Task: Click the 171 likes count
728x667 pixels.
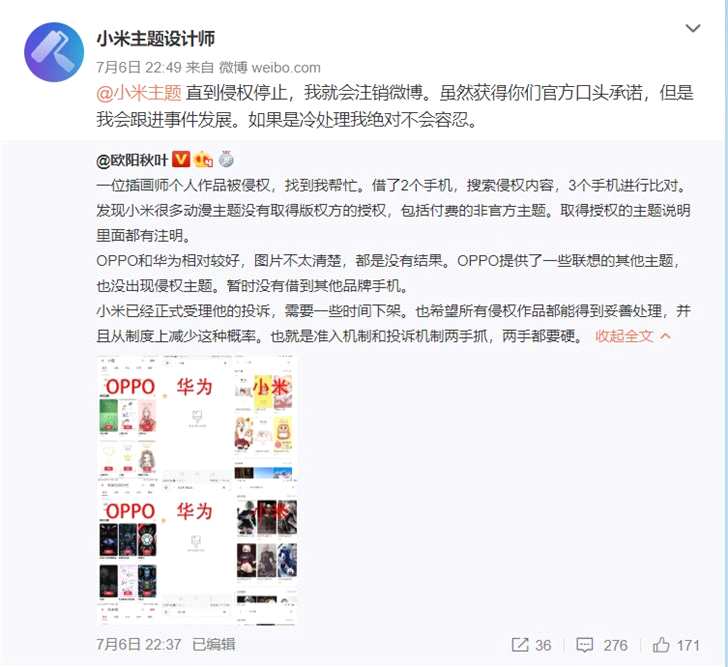Action: [x=688, y=645]
